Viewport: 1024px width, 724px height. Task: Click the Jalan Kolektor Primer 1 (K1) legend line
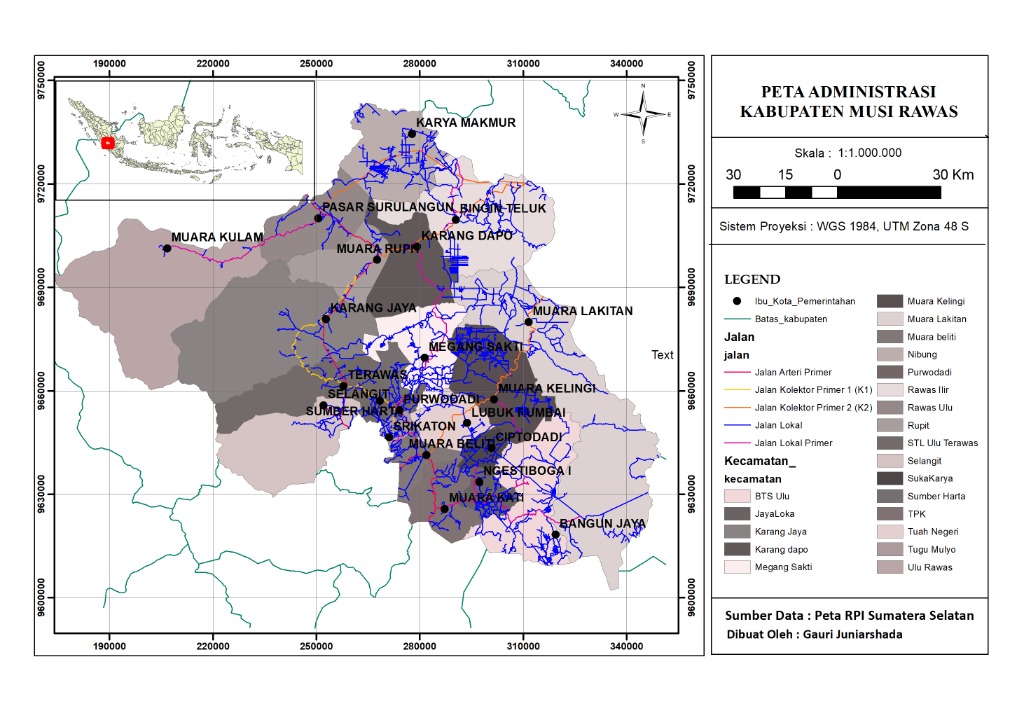click(x=737, y=390)
